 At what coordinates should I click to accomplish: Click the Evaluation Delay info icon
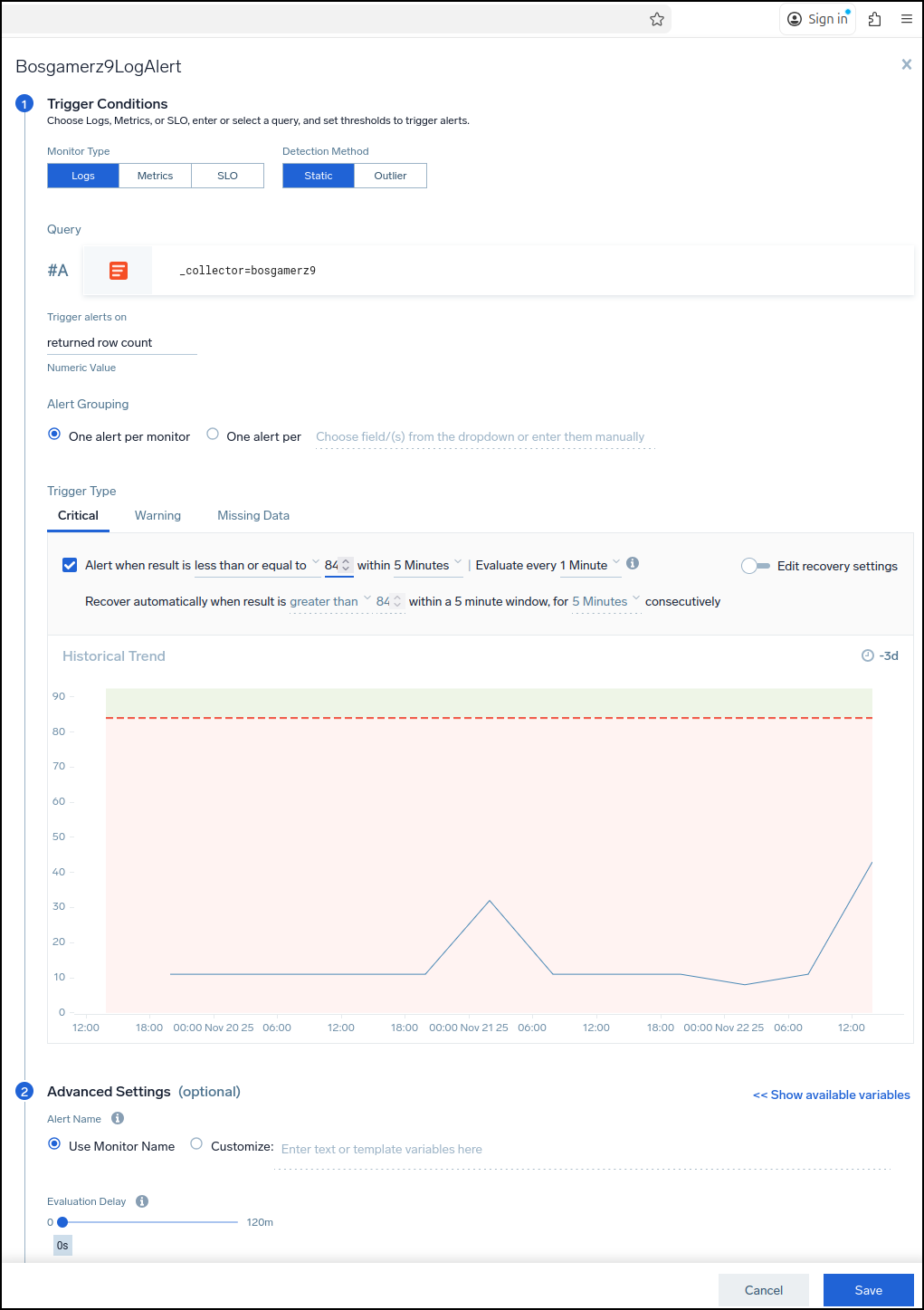pos(142,1201)
